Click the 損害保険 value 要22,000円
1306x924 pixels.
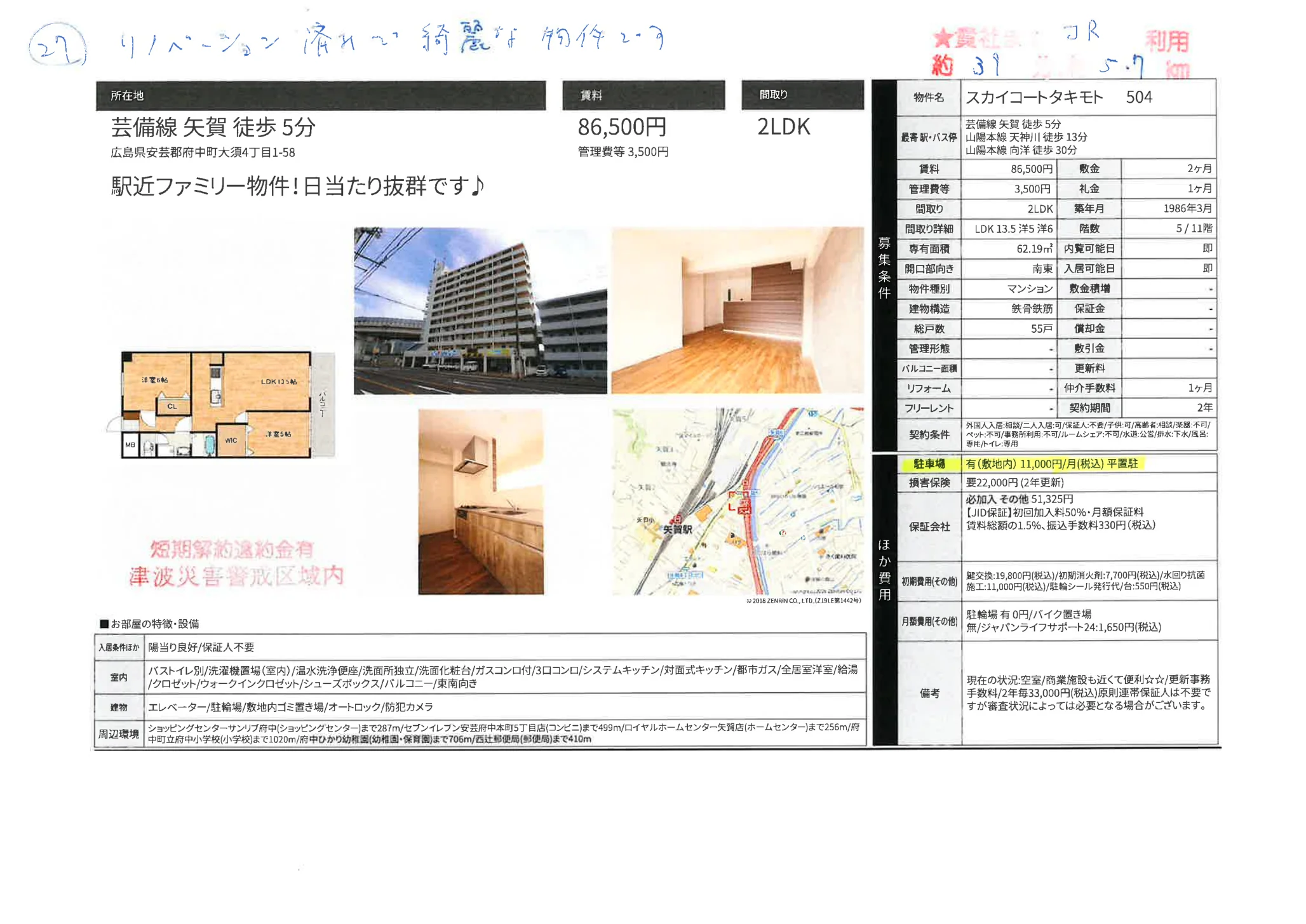pyautogui.click(x=1014, y=483)
